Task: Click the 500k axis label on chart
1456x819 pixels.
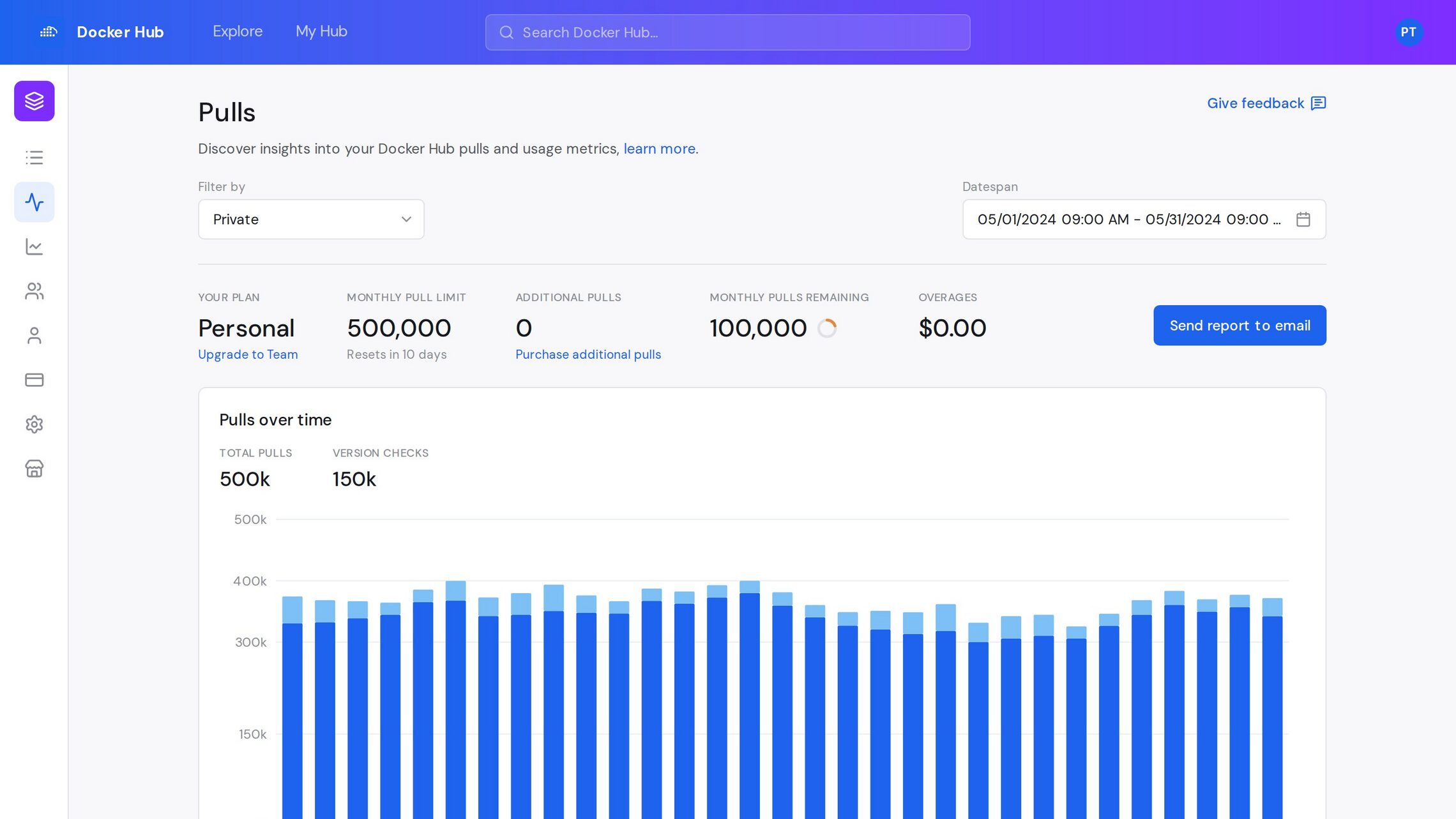Action: click(x=250, y=520)
